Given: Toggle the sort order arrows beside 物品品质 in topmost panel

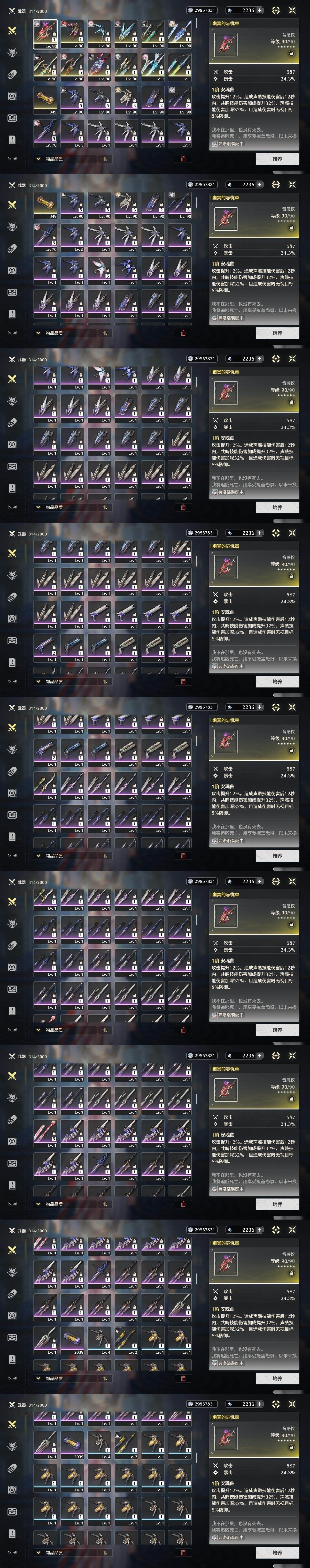Looking at the screenshot, I should coord(105,159).
